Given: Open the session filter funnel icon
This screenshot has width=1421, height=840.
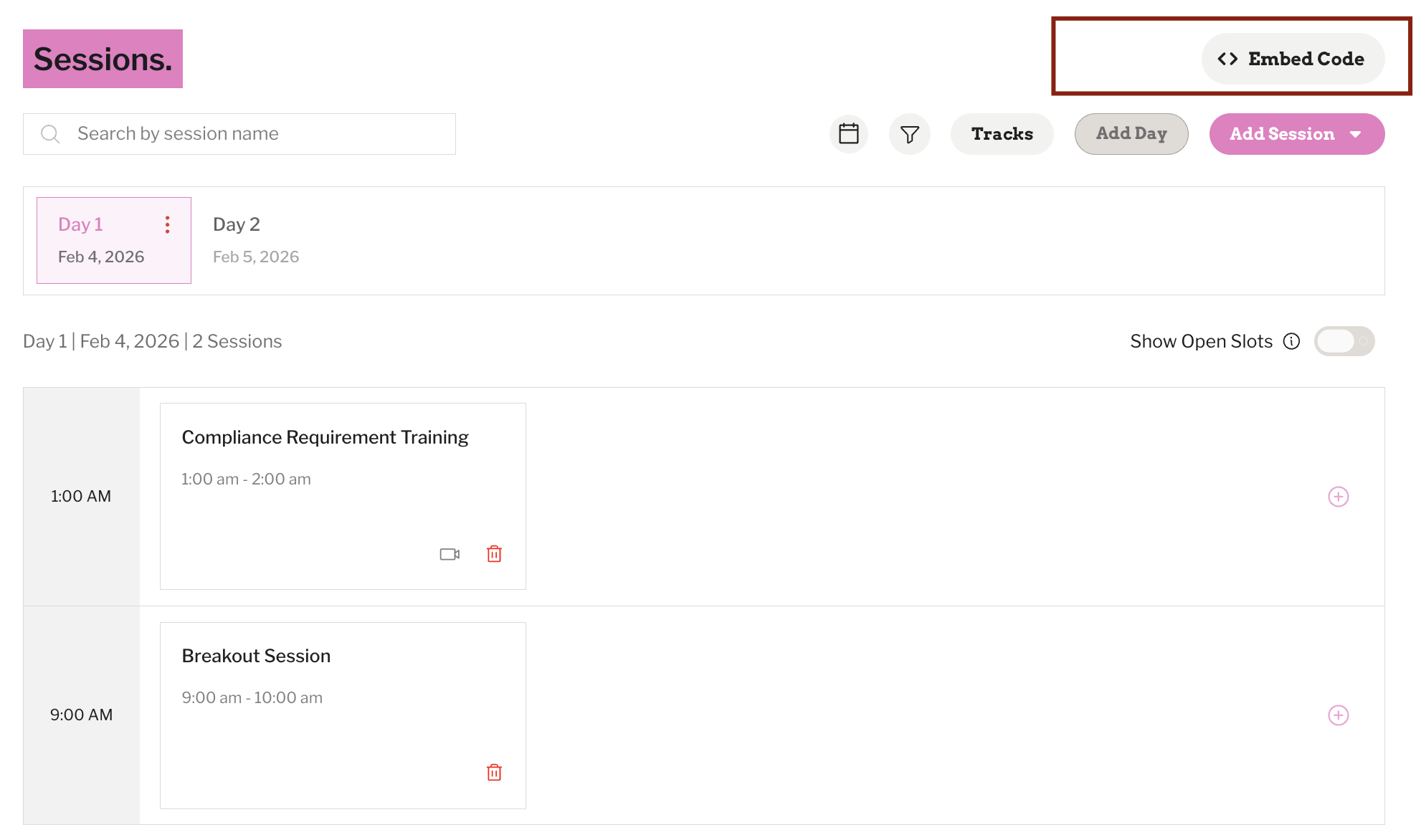Looking at the screenshot, I should click(910, 134).
